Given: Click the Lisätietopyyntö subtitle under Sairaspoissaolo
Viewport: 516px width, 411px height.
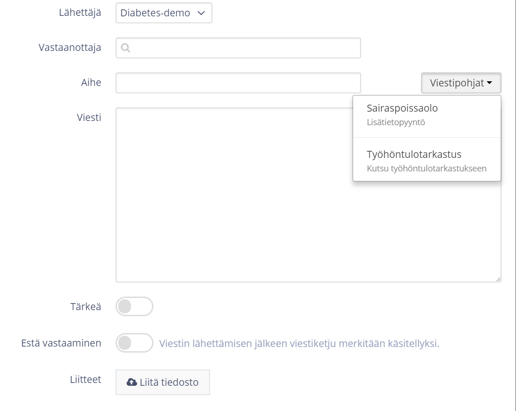Looking at the screenshot, I should click(x=396, y=122).
